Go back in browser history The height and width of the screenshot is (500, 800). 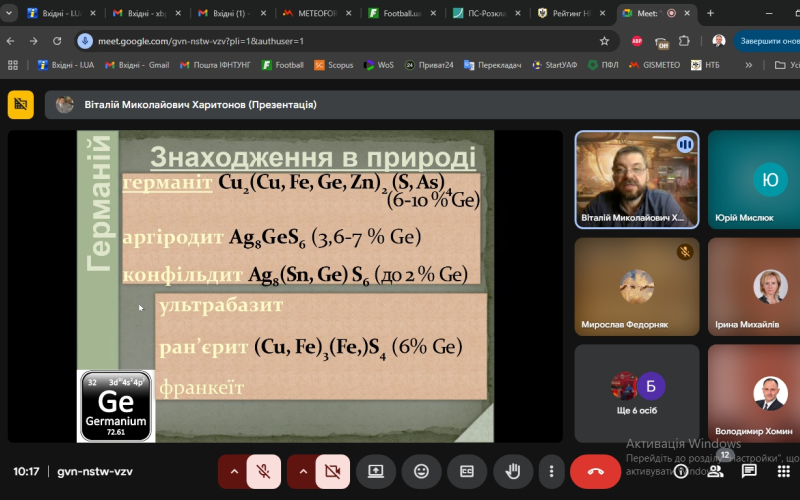tap(10, 41)
